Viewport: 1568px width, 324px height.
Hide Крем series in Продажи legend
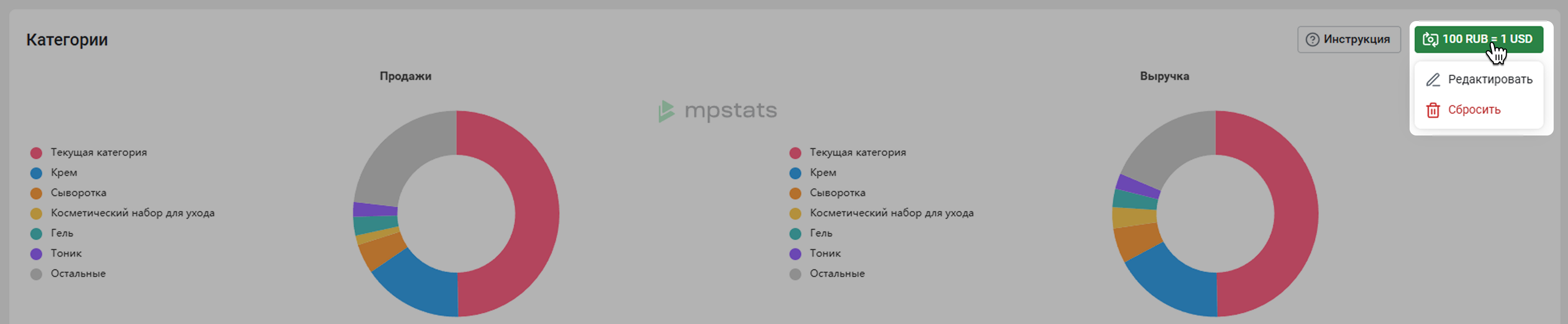54,173
